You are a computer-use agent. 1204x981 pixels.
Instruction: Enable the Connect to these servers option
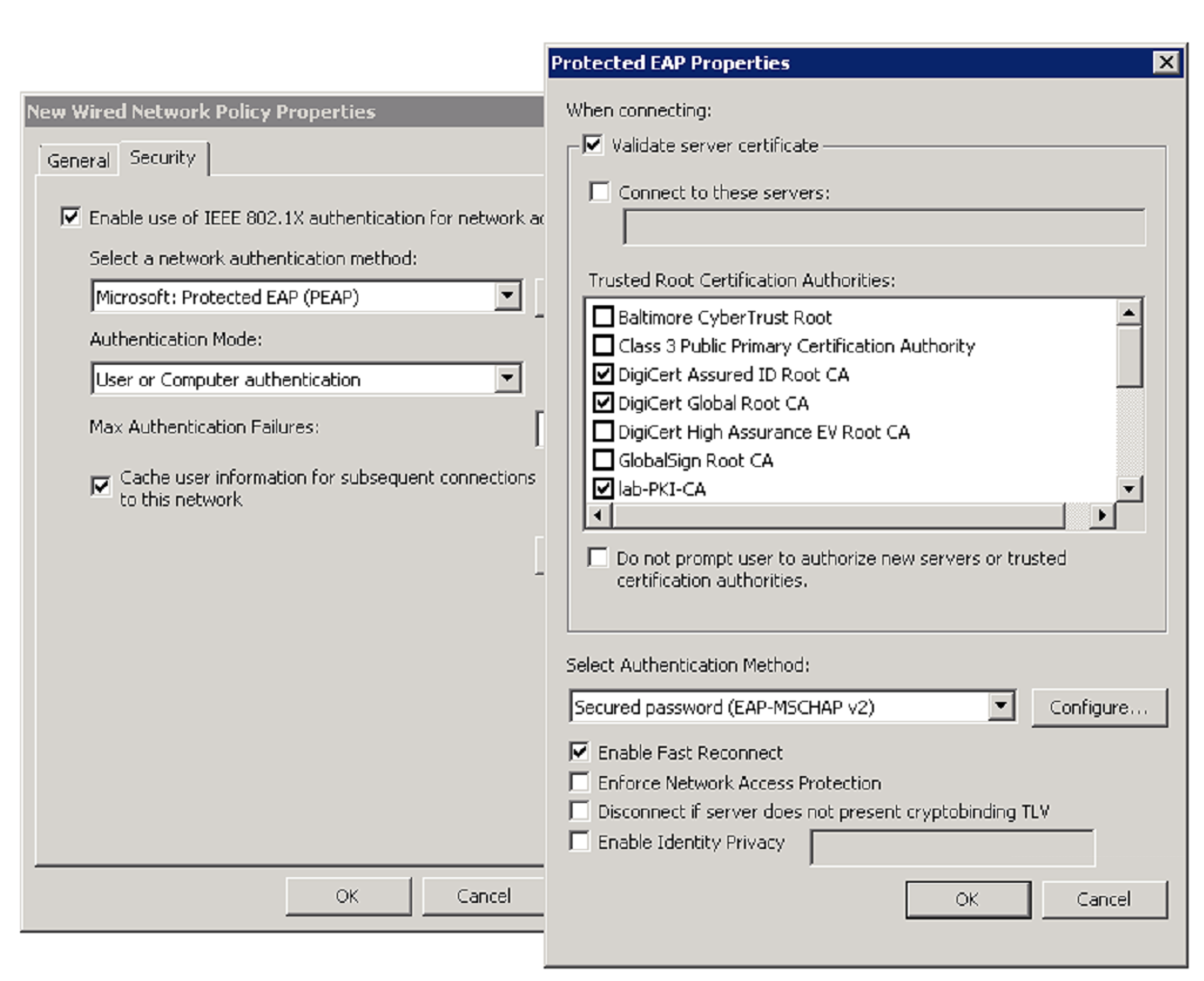coord(600,193)
